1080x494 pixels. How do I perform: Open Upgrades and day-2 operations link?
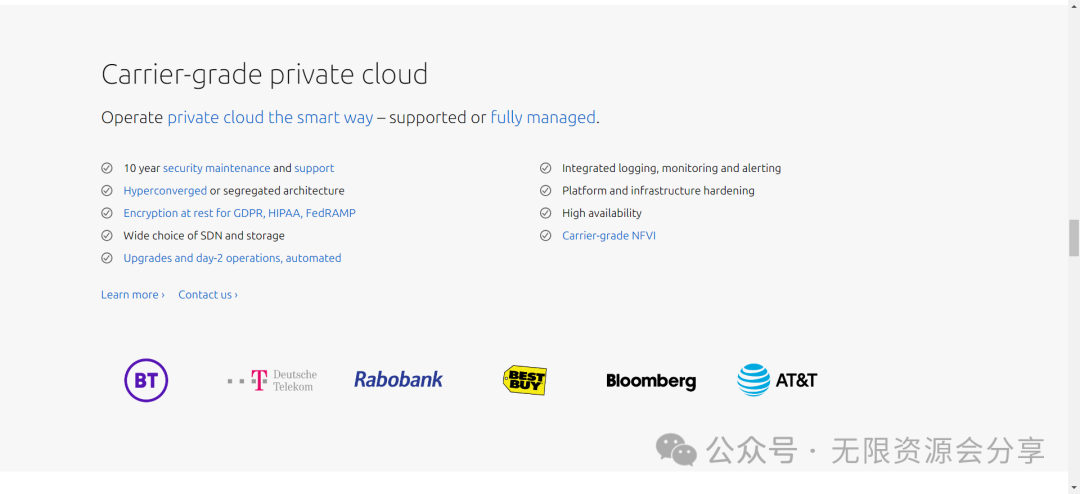tap(232, 258)
